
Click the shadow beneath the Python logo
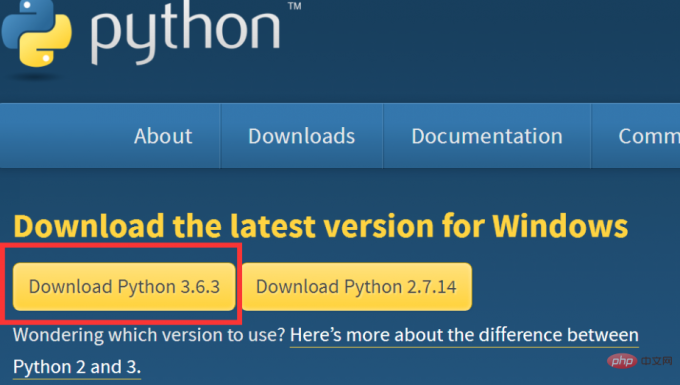35,77
